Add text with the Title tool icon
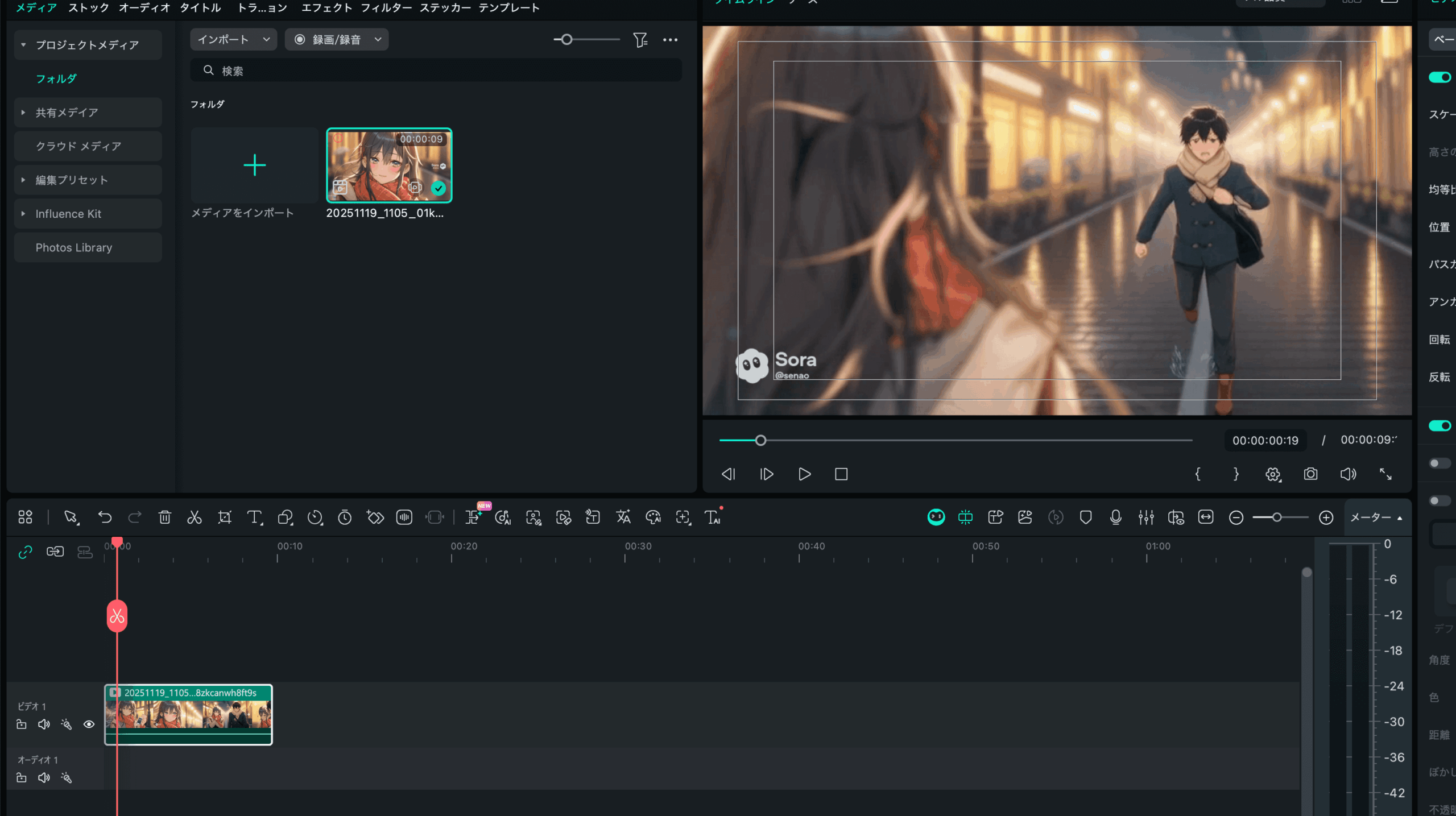Viewport: 1456px width, 816px height. point(254,517)
